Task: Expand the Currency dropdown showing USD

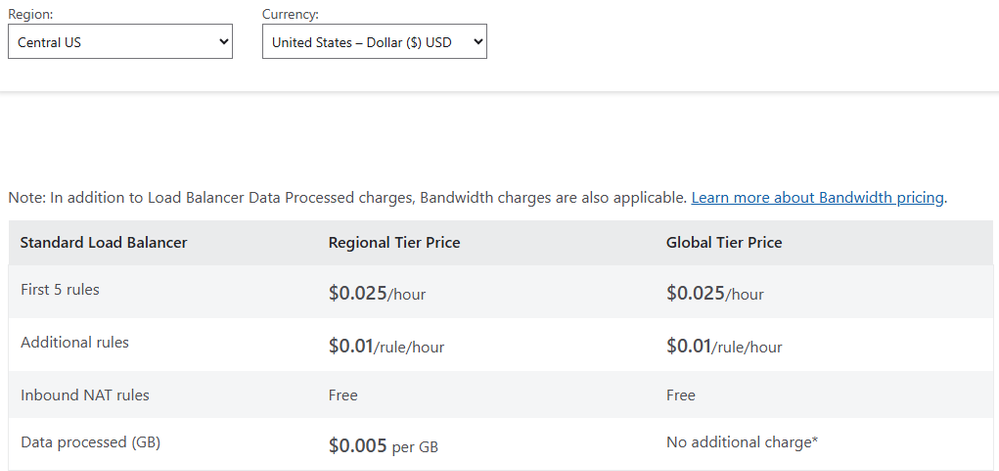Action: coord(374,43)
